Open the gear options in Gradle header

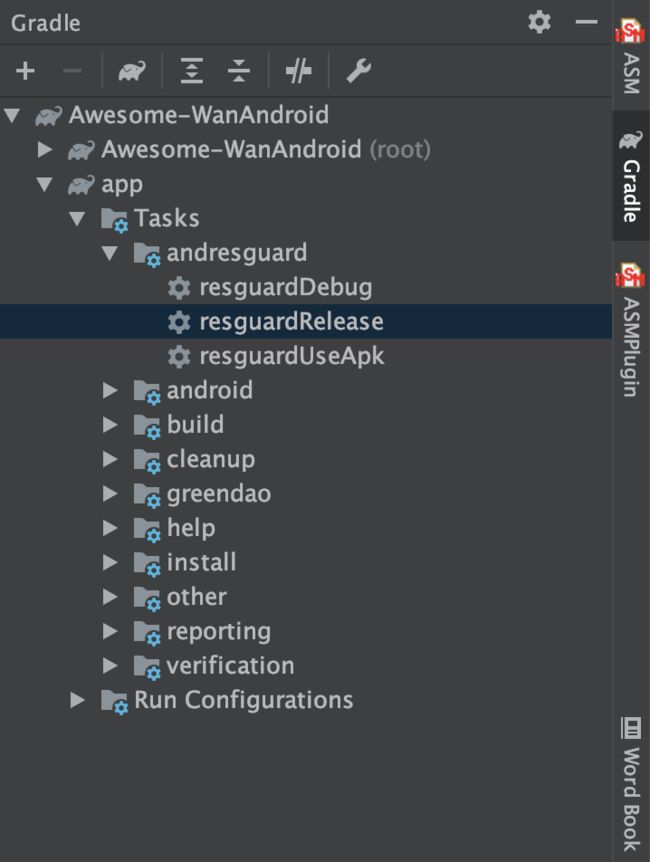click(x=539, y=22)
